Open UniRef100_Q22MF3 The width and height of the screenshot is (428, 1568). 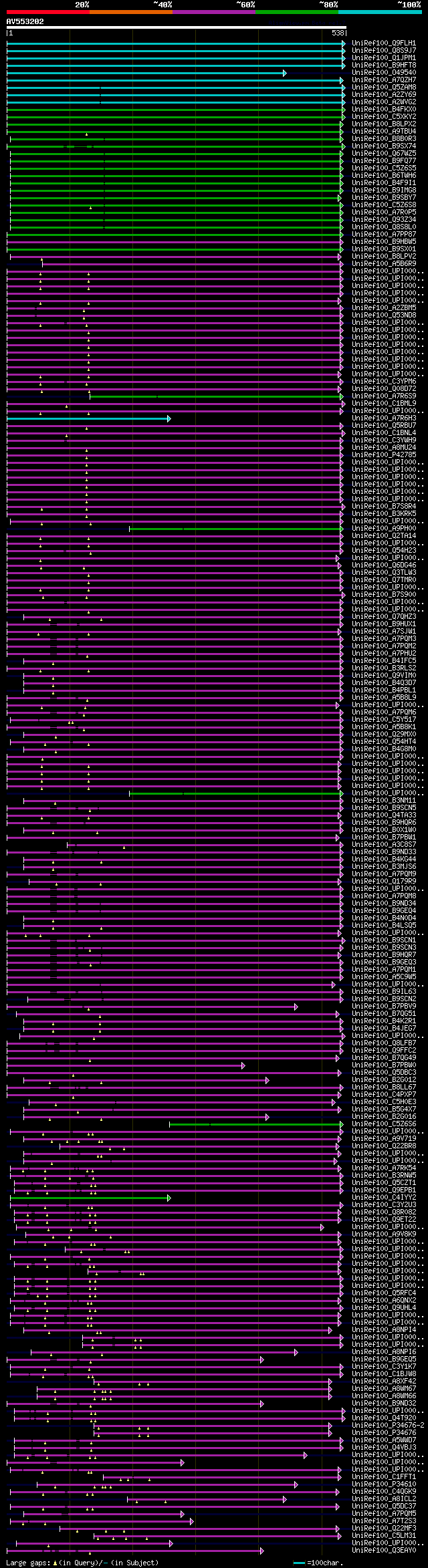point(384,1529)
